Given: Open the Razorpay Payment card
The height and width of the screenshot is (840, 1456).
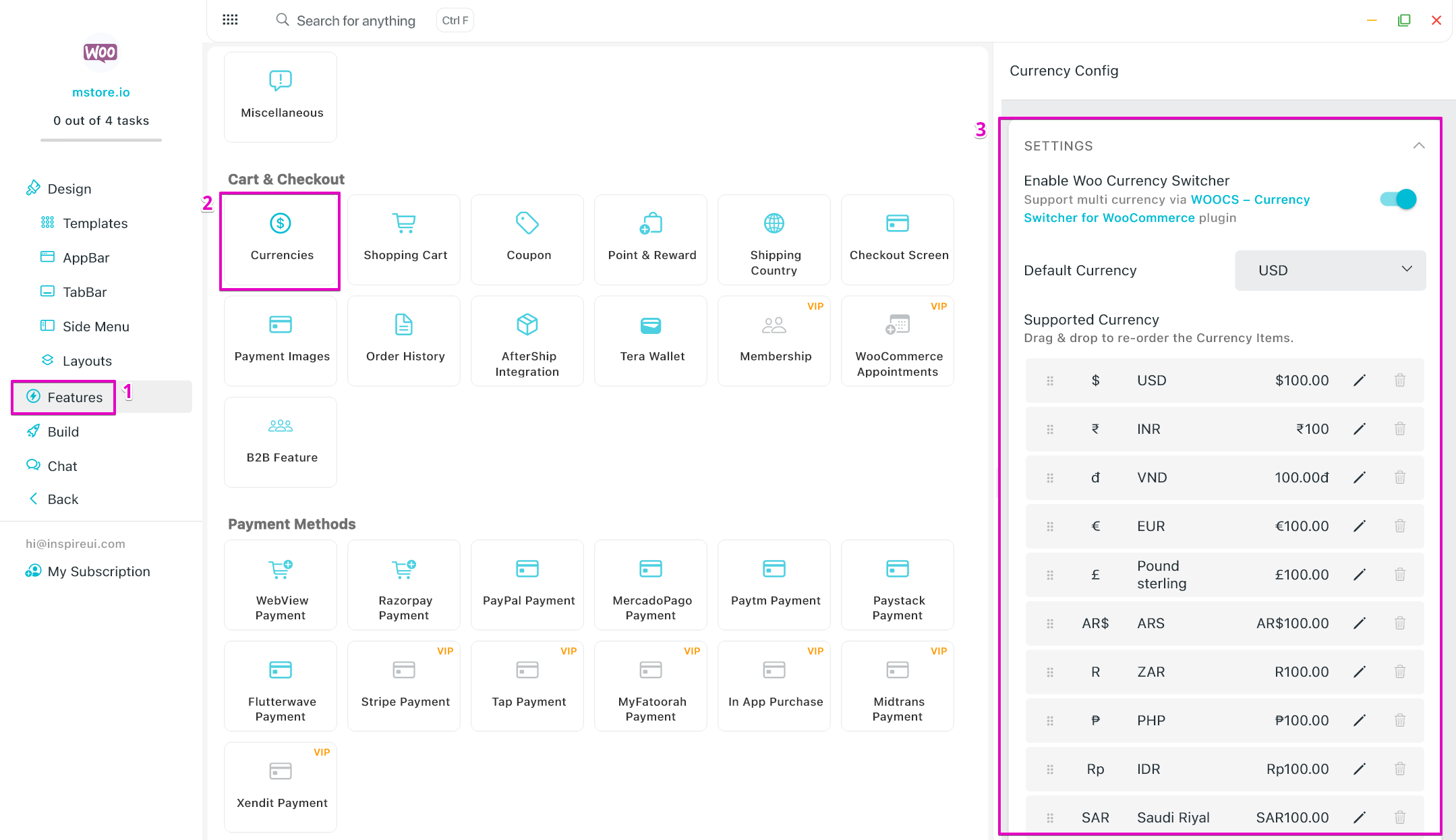Looking at the screenshot, I should [404, 585].
